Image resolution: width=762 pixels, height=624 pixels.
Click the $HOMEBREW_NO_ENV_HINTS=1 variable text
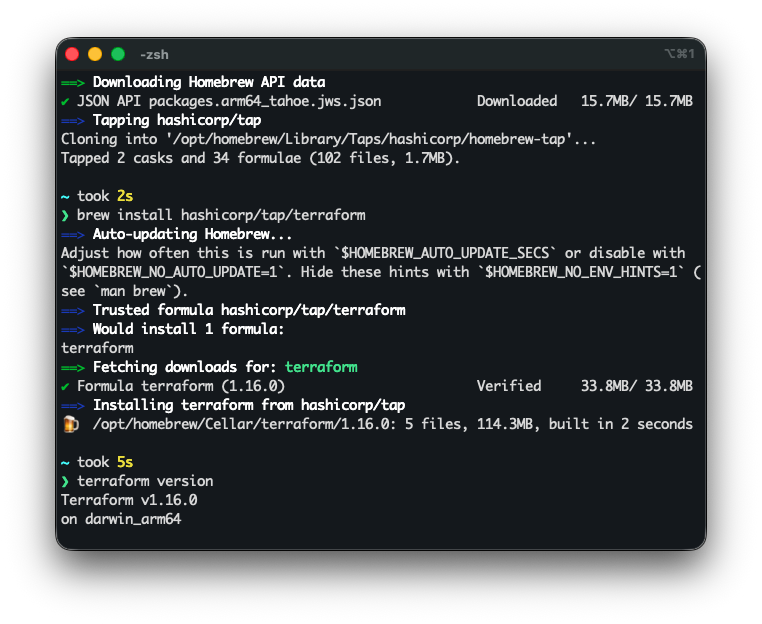coord(581,272)
